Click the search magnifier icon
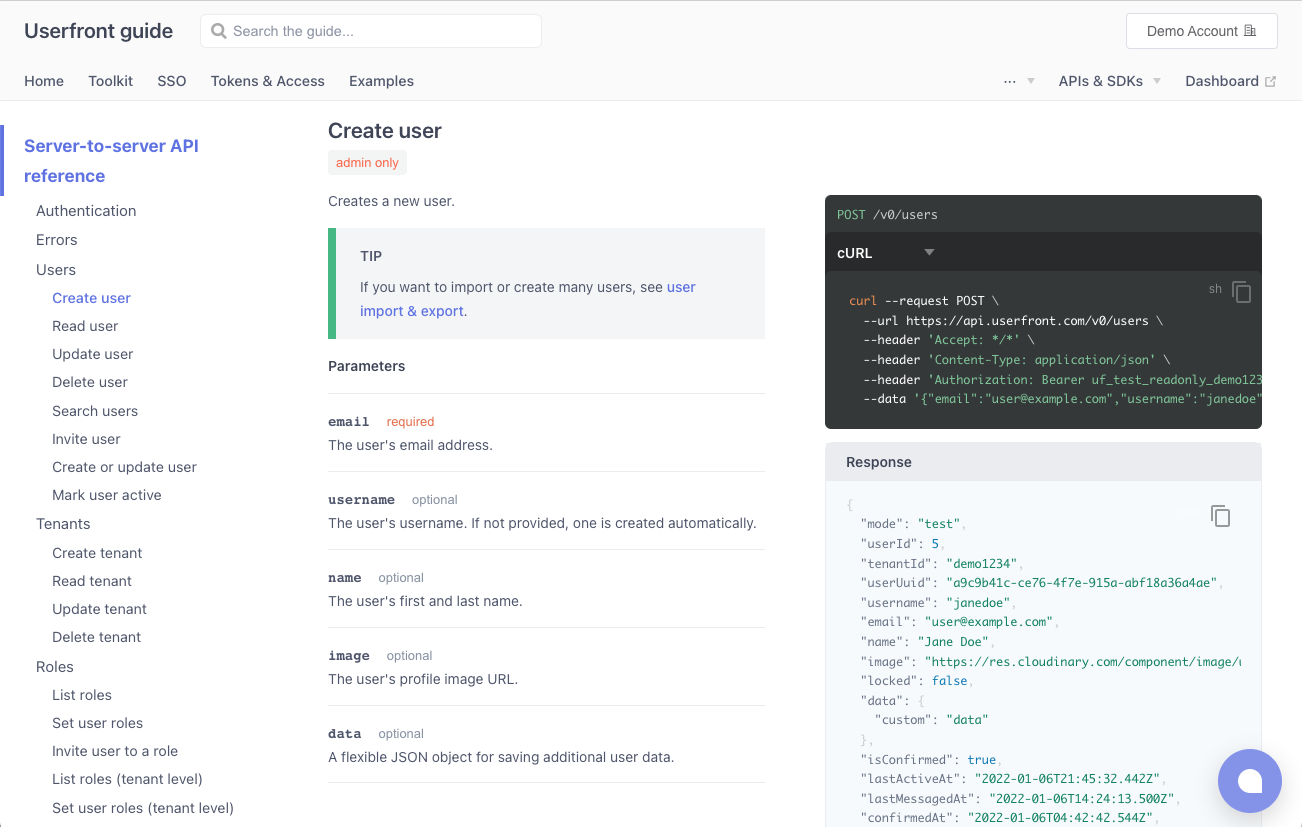This screenshot has width=1302, height=827. click(218, 31)
